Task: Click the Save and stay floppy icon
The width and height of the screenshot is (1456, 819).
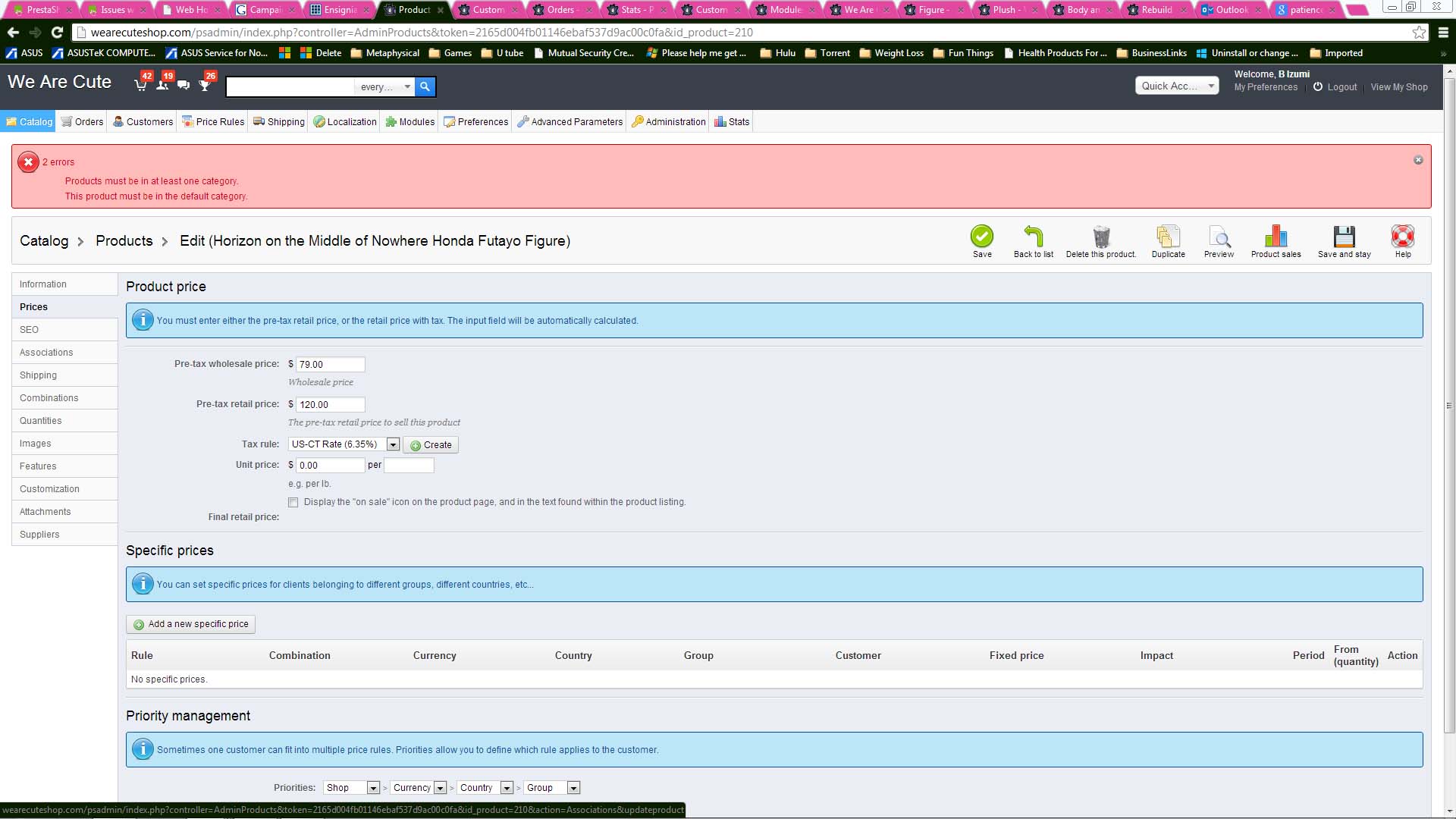Action: [1344, 237]
